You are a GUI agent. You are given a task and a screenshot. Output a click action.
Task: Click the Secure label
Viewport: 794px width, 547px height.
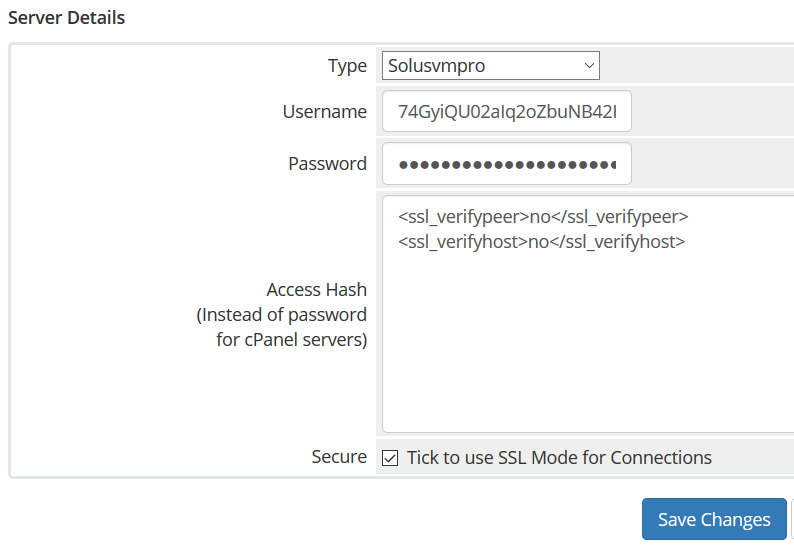point(339,457)
